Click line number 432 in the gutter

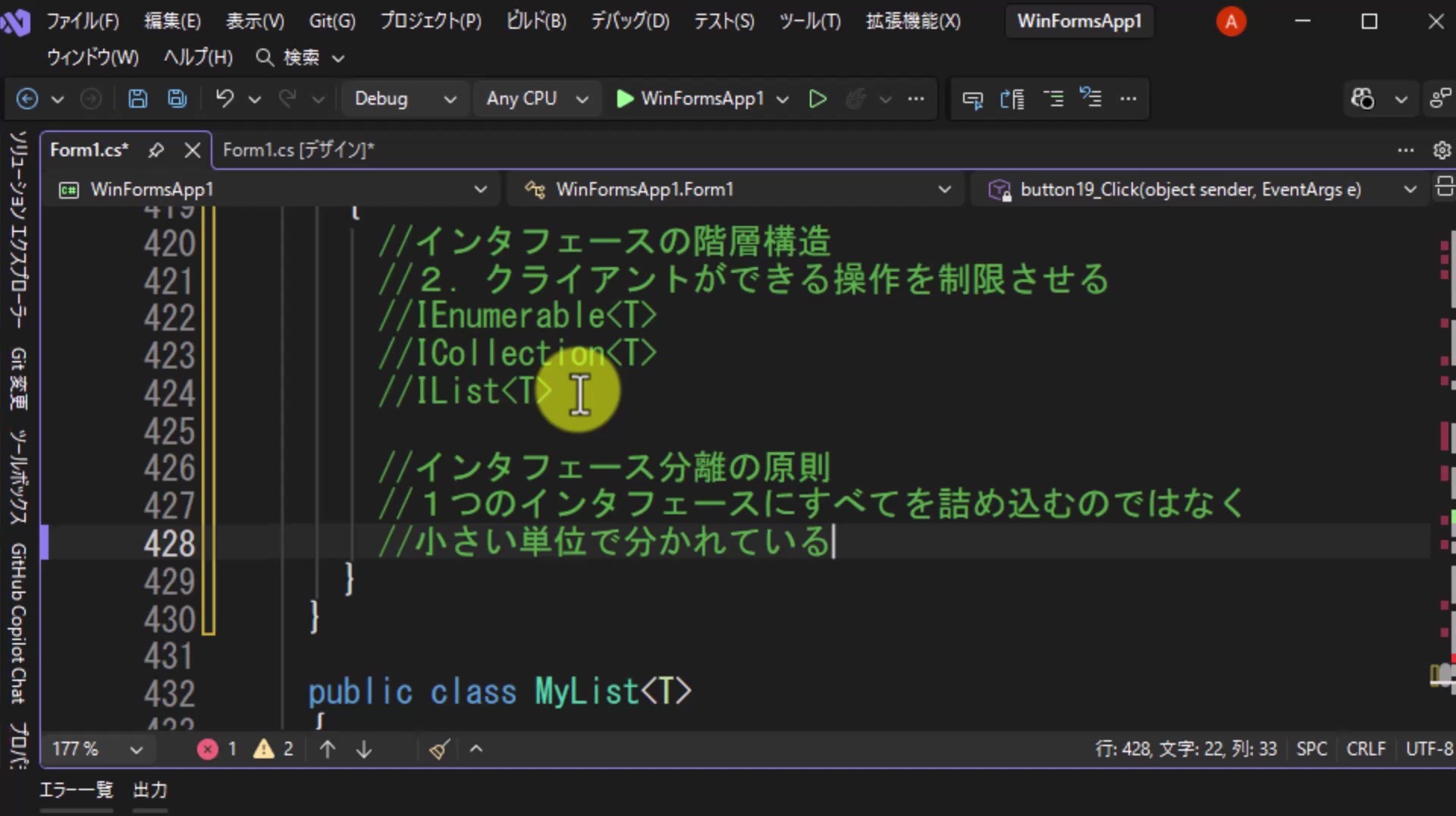pos(170,694)
